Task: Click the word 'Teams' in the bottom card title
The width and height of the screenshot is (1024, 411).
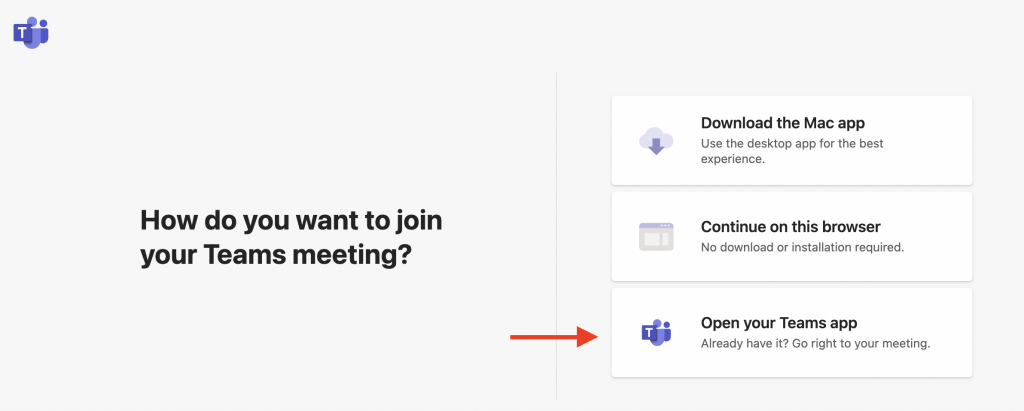Action: click(x=793, y=323)
